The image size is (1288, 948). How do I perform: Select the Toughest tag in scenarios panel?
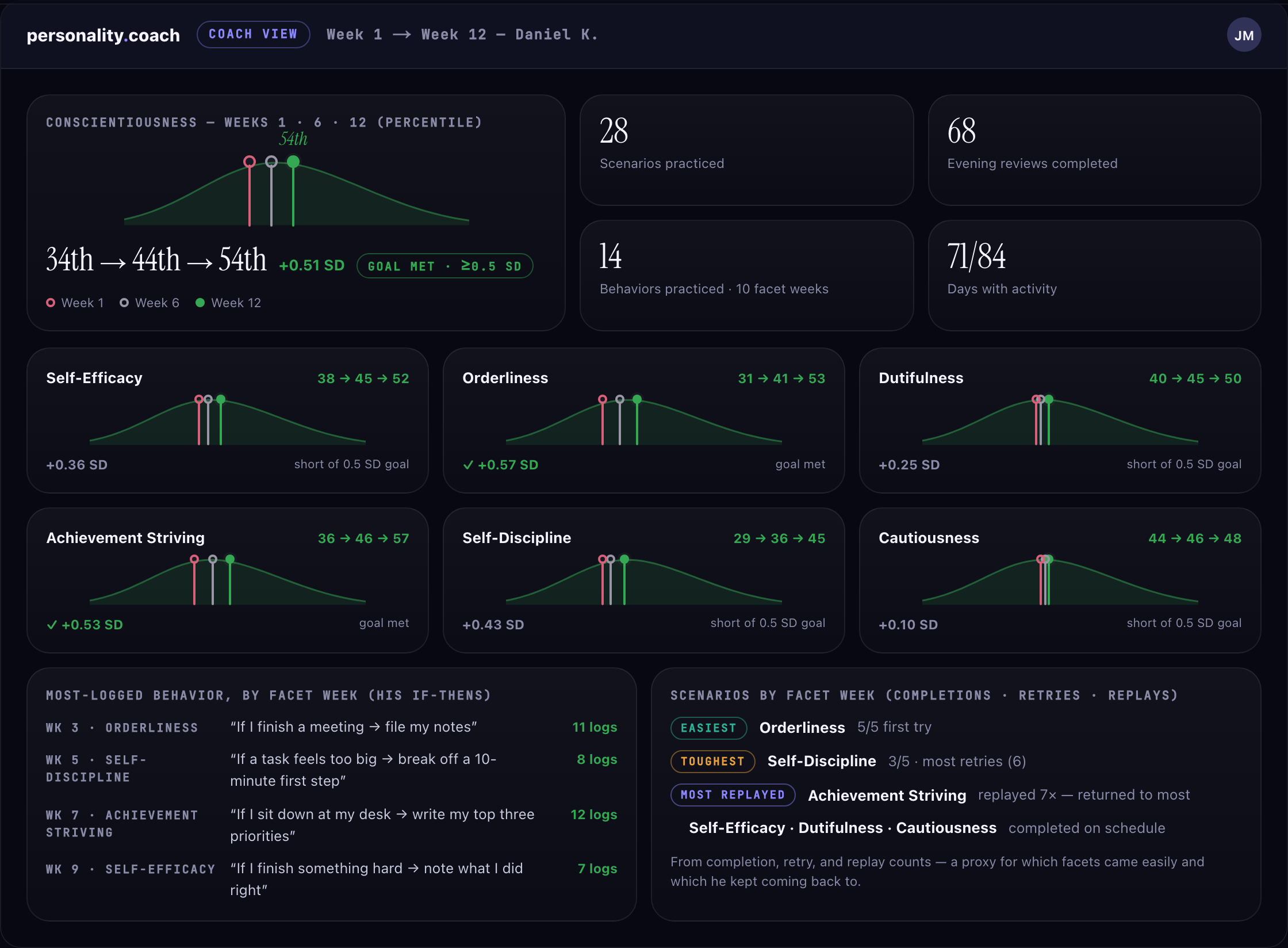click(713, 761)
